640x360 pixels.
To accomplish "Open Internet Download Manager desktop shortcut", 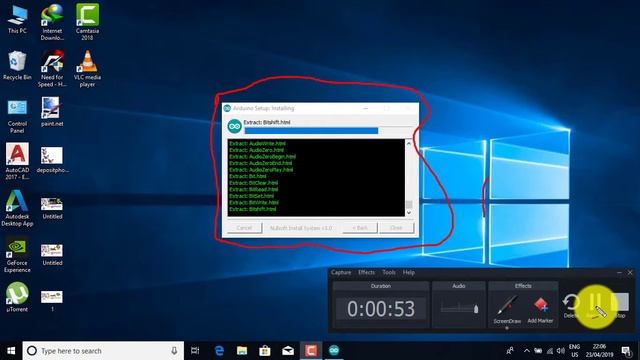I will coord(52,22).
